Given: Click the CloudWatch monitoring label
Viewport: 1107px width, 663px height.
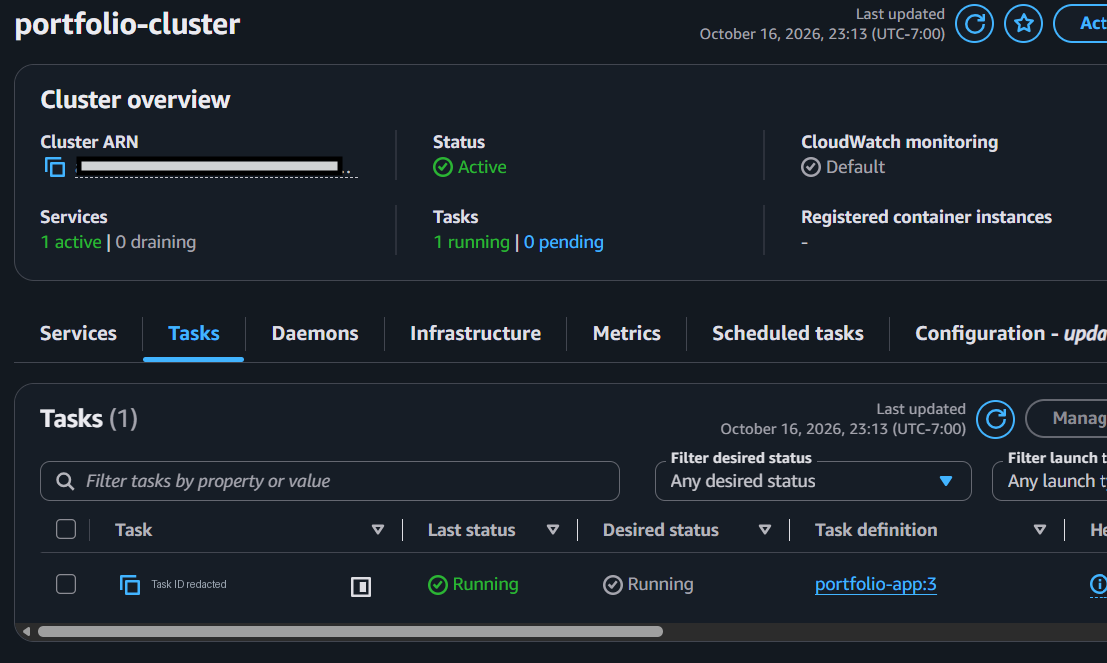Looking at the screenshot, I should point(899,143).
